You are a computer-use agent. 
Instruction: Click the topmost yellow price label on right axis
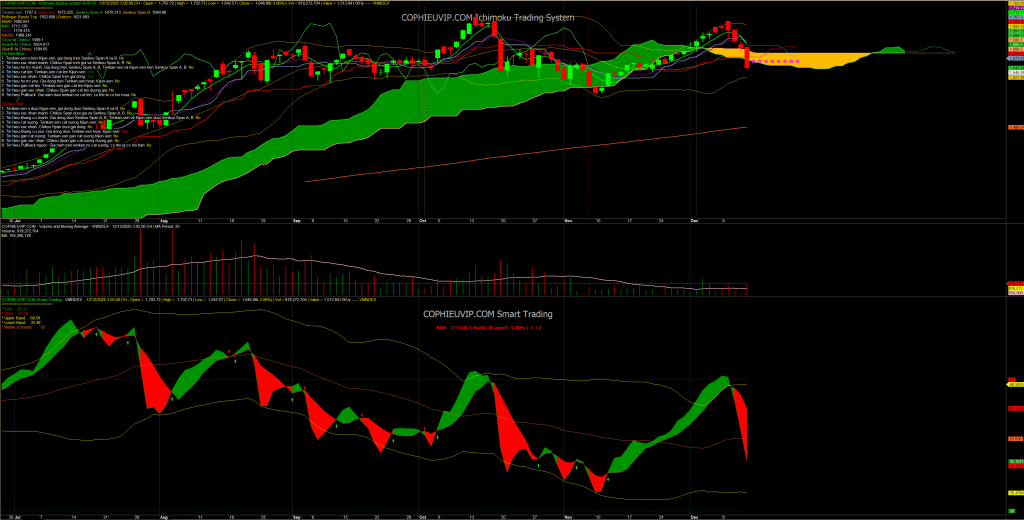[x=1013, y=5]
